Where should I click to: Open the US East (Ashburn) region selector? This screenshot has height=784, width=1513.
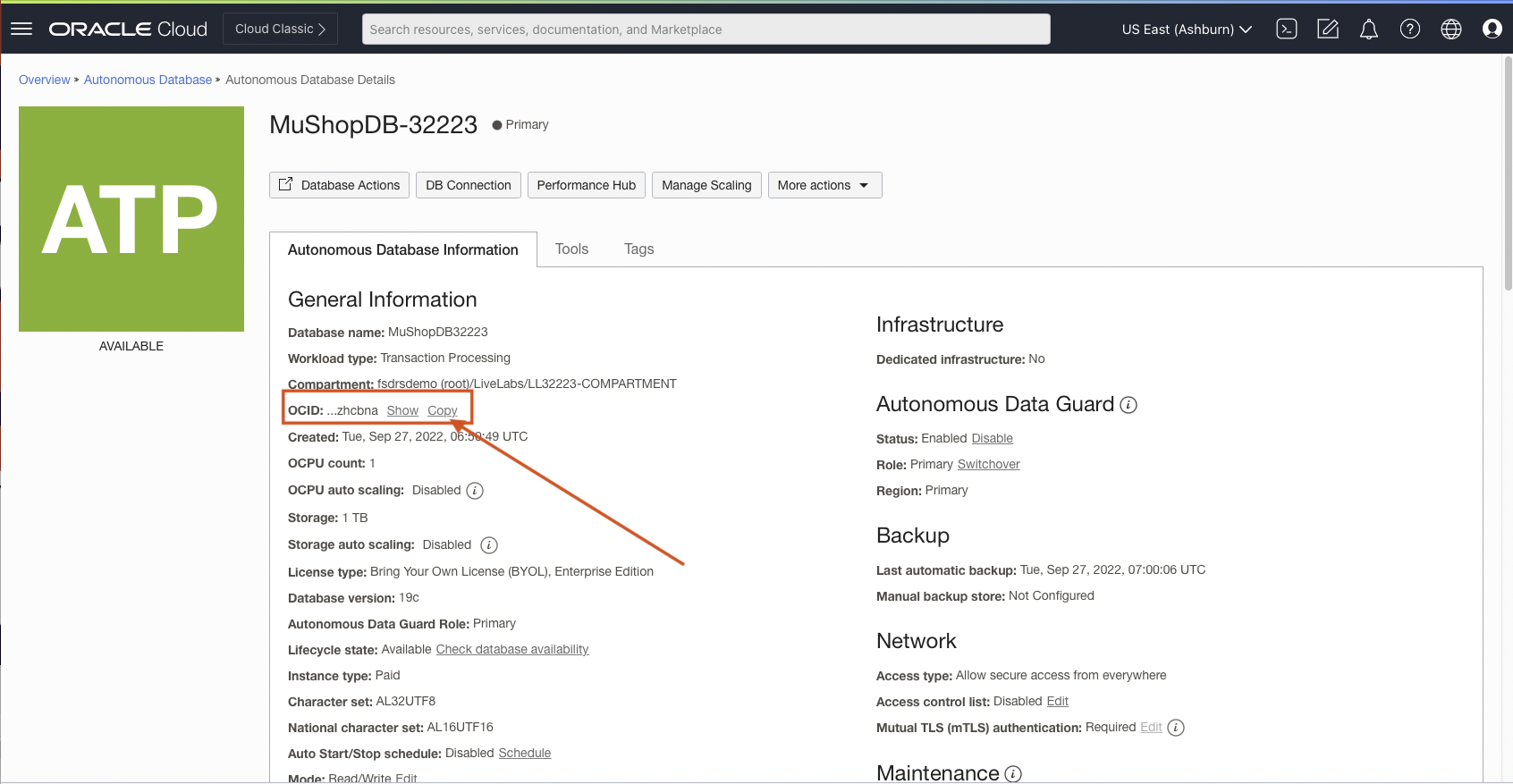tap(1187, 30)
